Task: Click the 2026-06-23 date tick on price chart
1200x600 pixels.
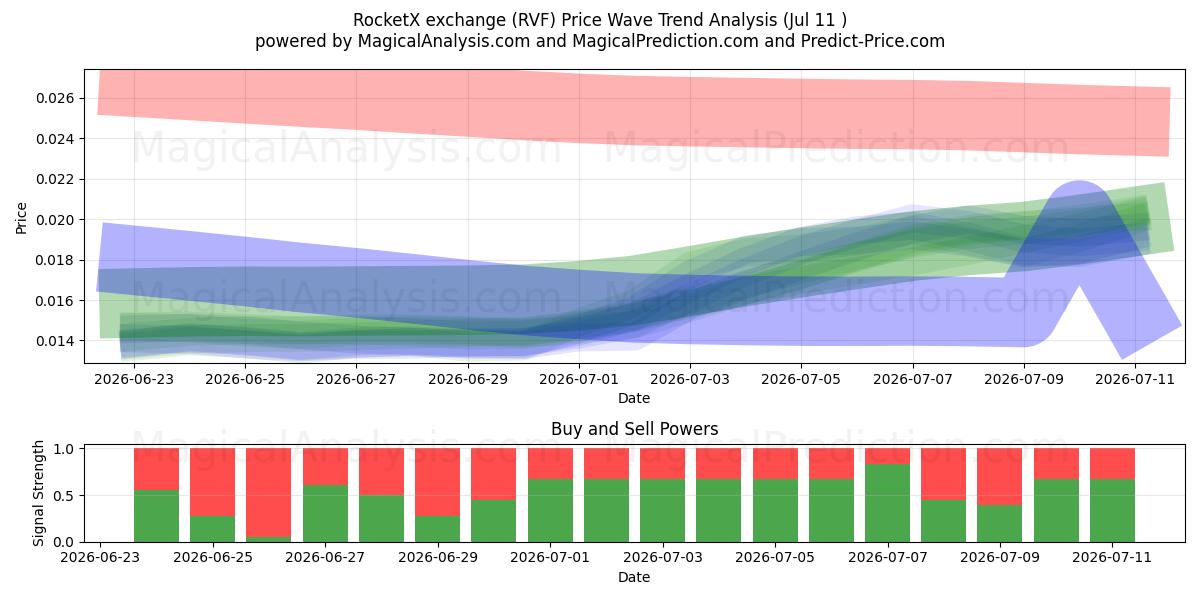Action: coord(134,379)
